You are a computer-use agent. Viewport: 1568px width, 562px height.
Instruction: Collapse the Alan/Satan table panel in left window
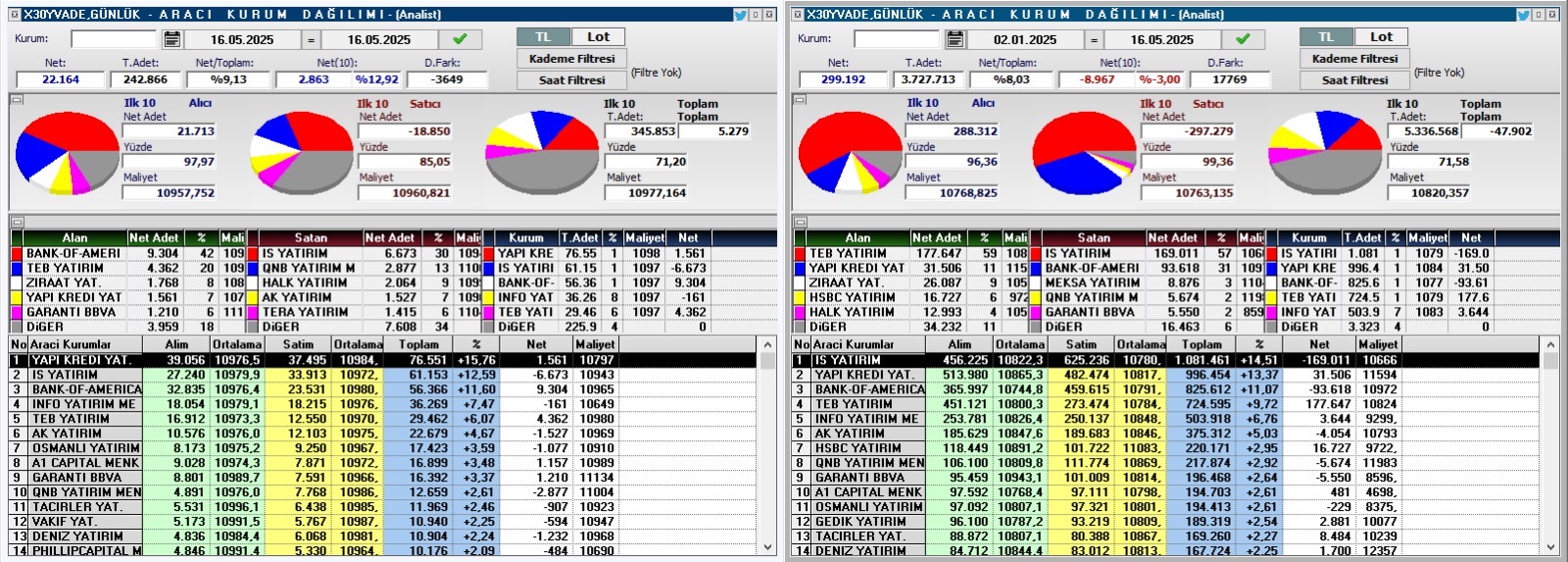[x=16, y=222]
